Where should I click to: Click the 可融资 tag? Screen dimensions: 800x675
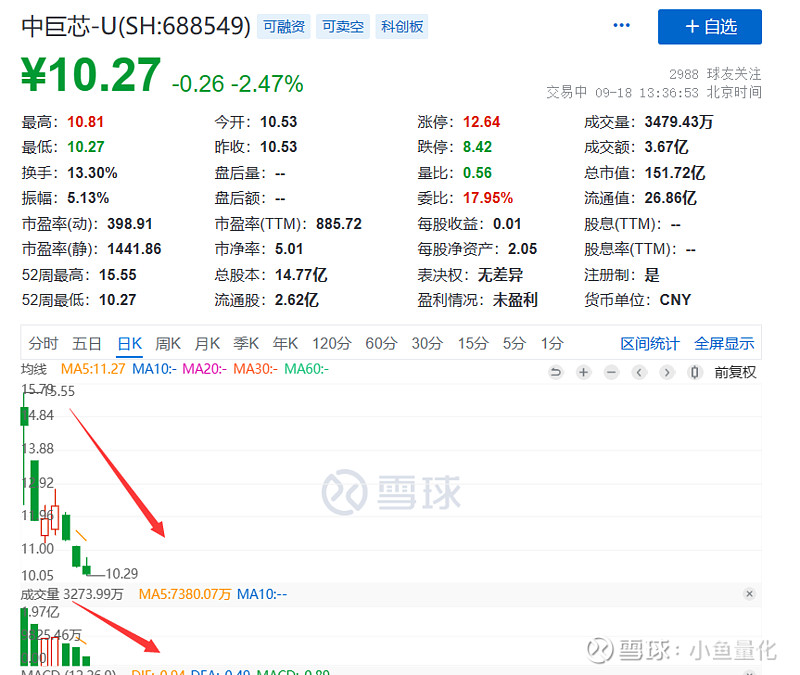tap(284, 27)
